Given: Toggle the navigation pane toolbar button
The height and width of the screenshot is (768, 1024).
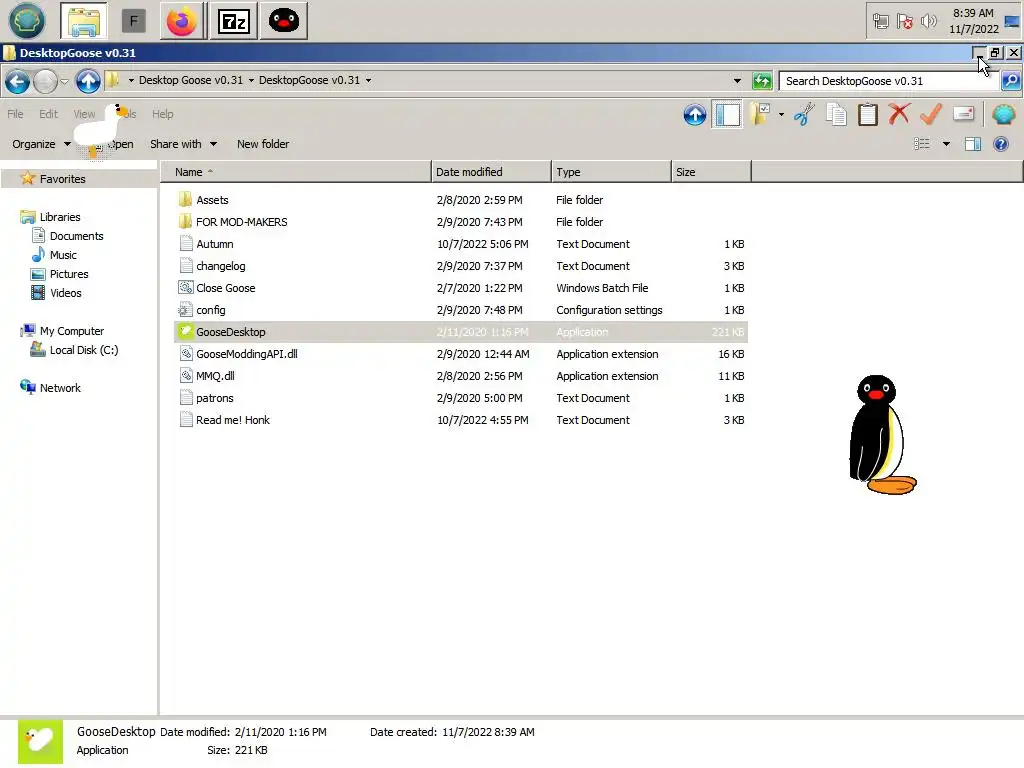Looking at the screenshot, I should point(728,115).
